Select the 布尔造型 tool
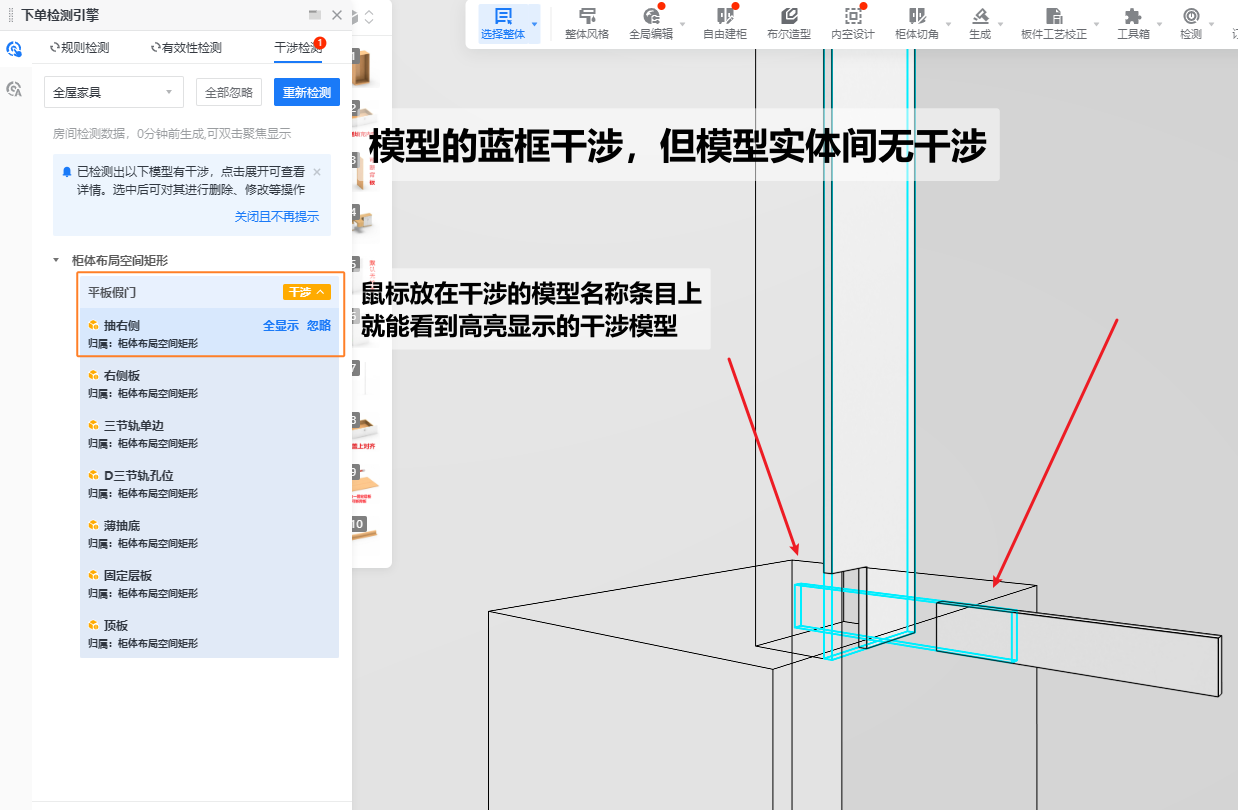 click(788, 23)
